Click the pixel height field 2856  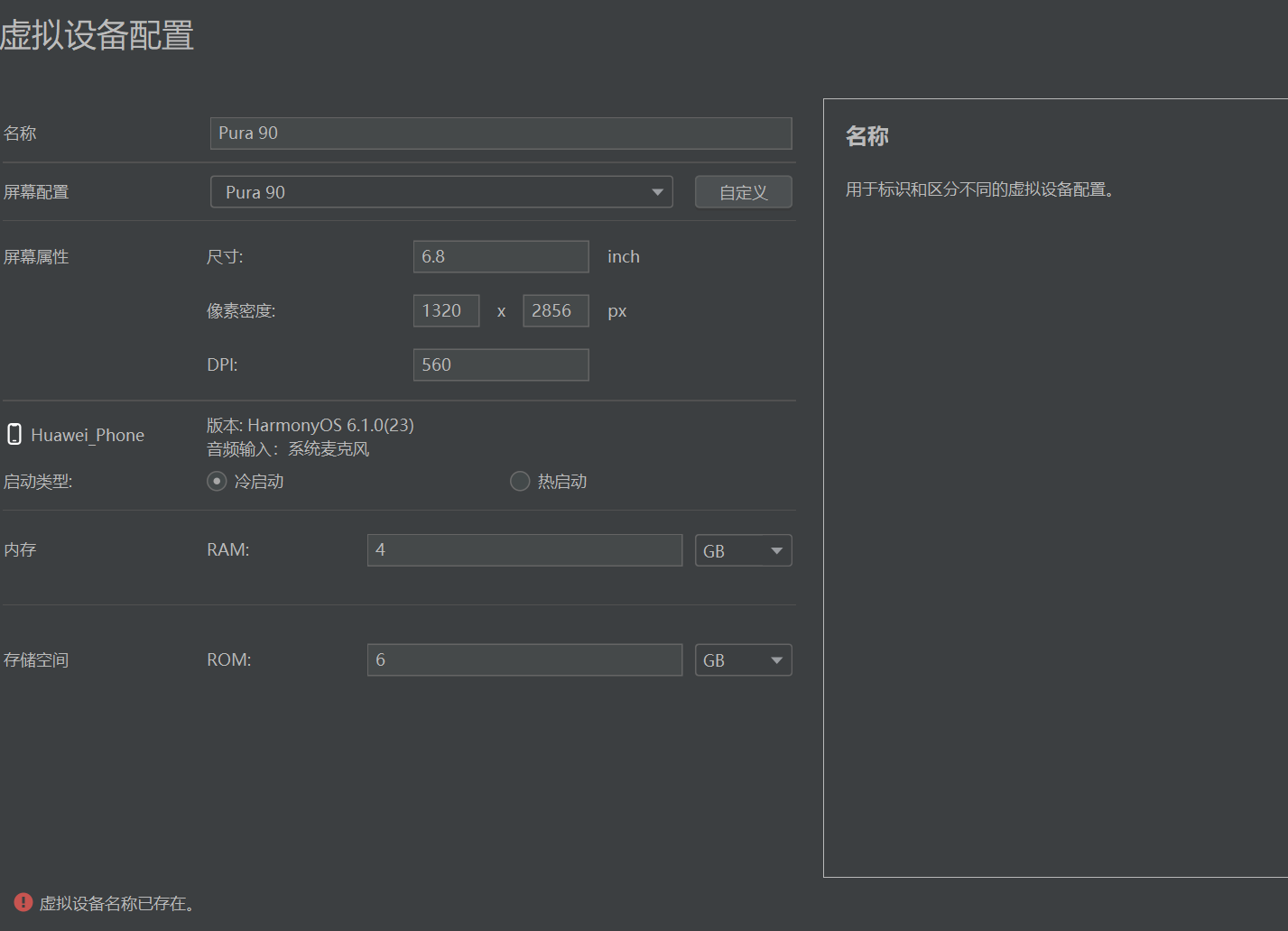click(x=556, y=310)
